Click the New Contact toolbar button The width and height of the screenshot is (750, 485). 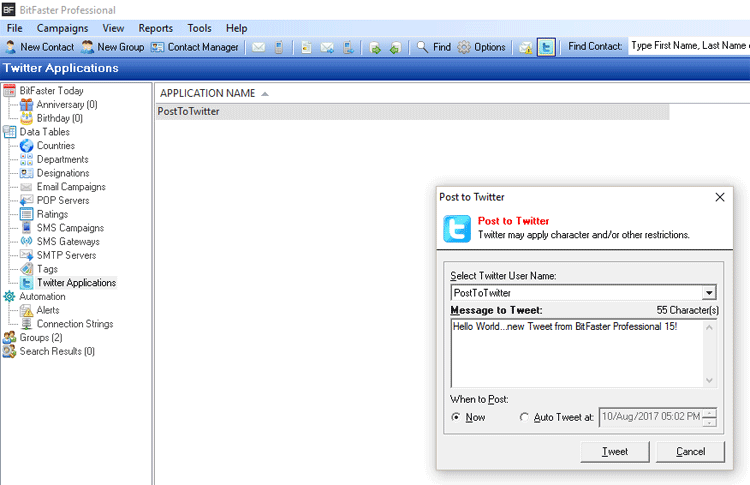click(x=40, y=47)
